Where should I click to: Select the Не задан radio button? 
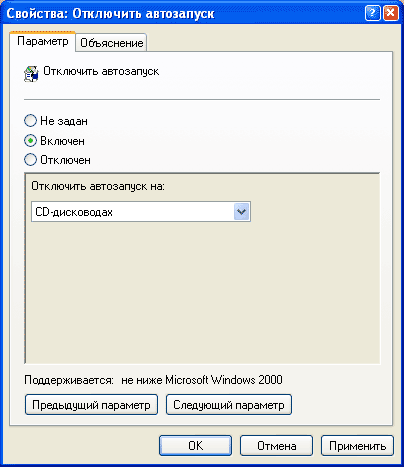30,121
